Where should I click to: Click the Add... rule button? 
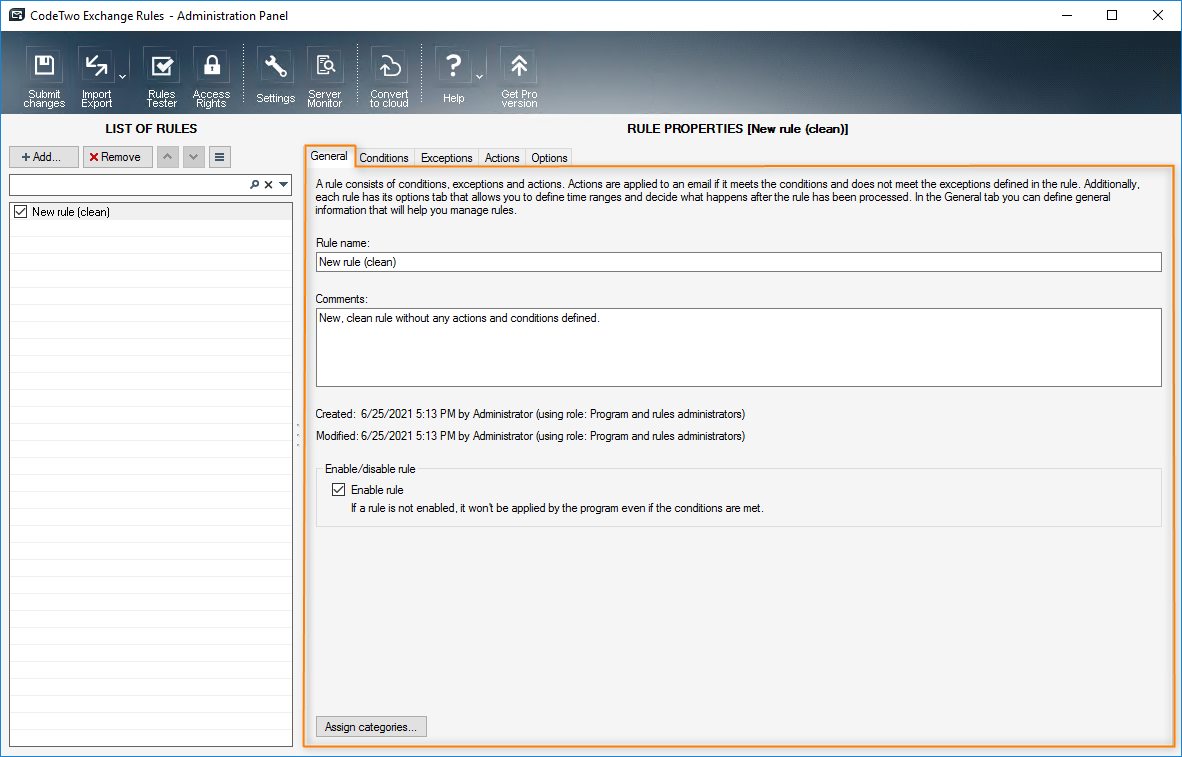pos(44,157)
